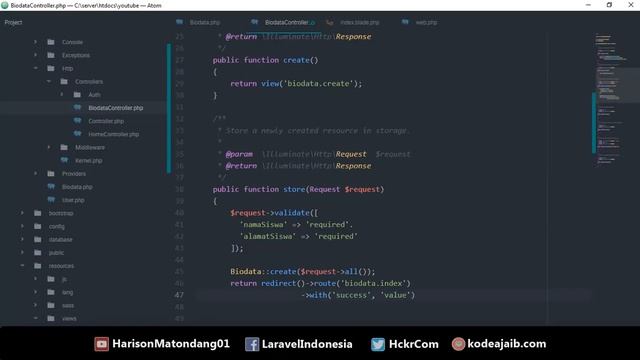The width and height of the screenshot is (640, 360).
Task: Expand the Middleware folder chevron
Action: (x=49, y=147)
